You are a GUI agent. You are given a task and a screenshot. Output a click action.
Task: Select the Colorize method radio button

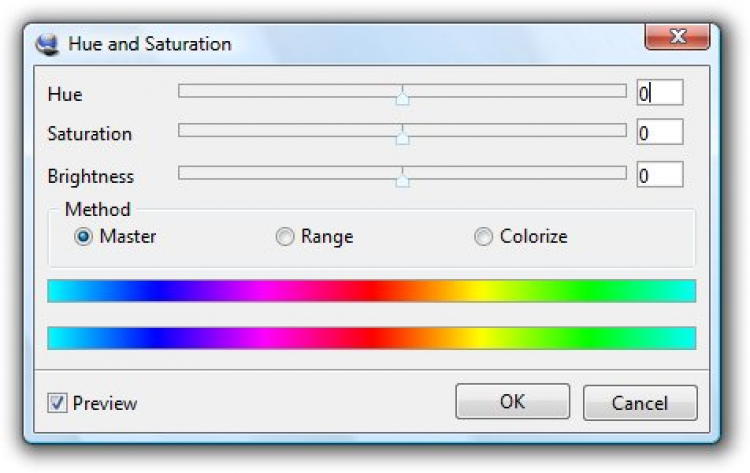pos(484,237)
